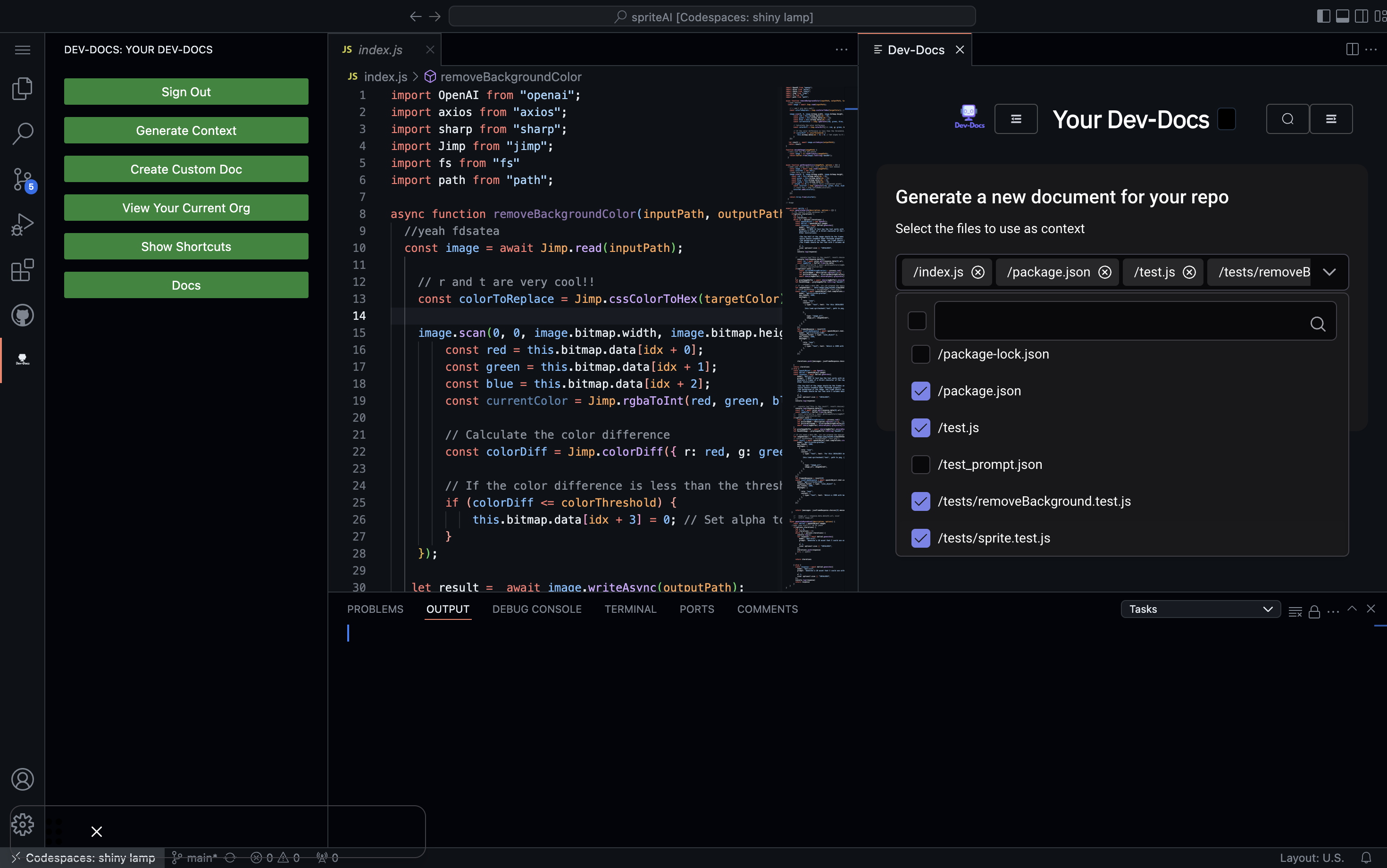Viewport: 1387px width, 868px height.
Task: Open the Search view in activity bar
Action: tap(22, 133)
